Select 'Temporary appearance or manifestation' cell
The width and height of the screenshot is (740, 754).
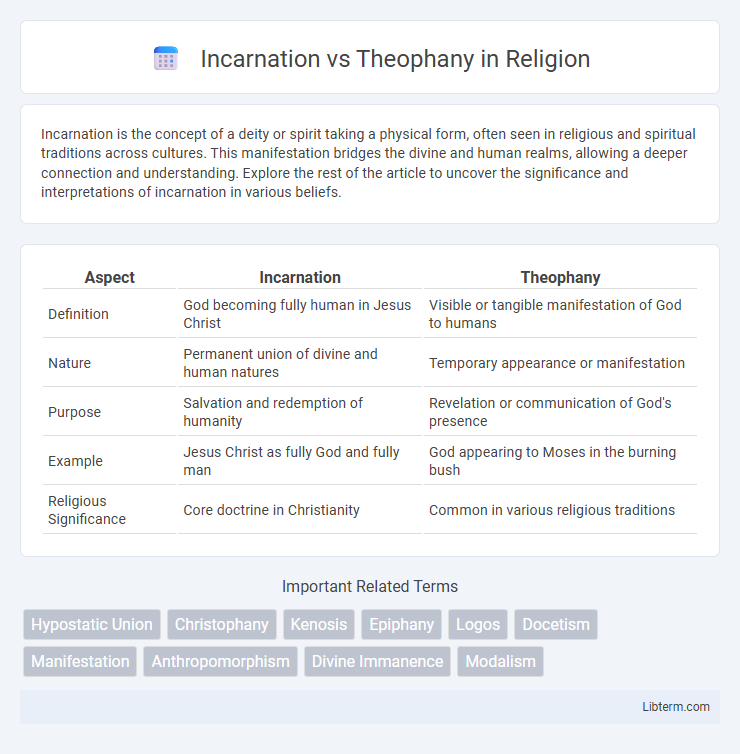560,363
